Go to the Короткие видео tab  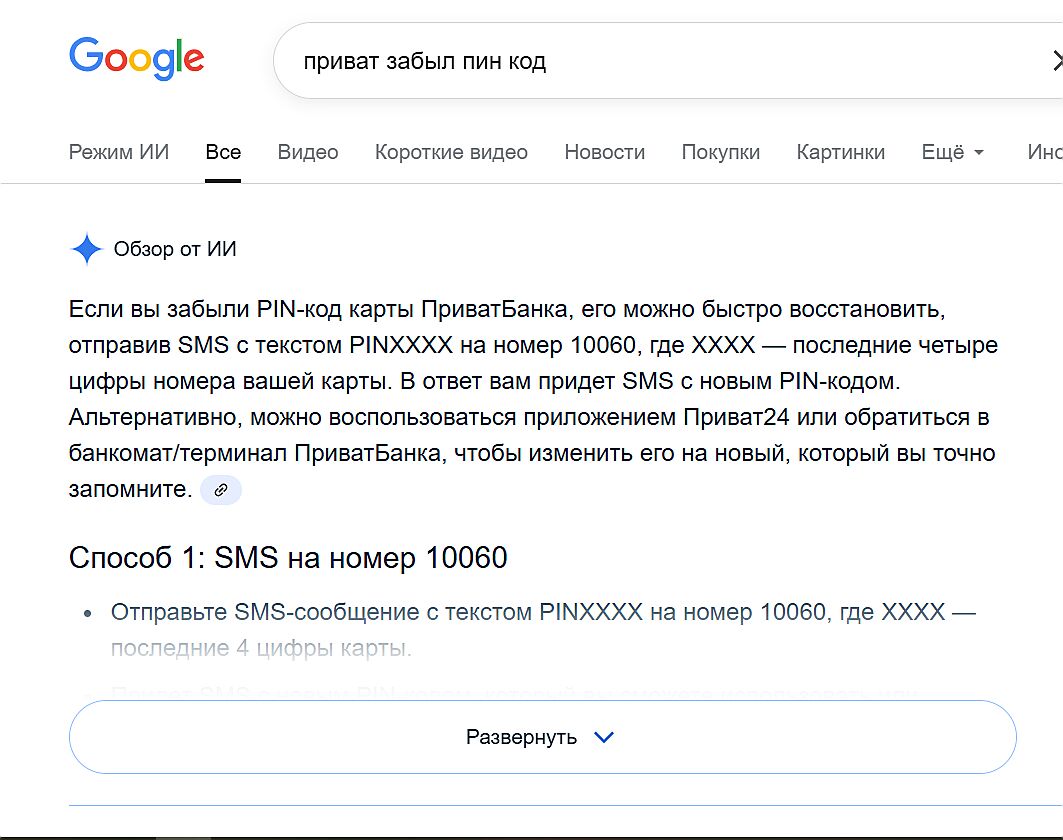tap(451, 152)
